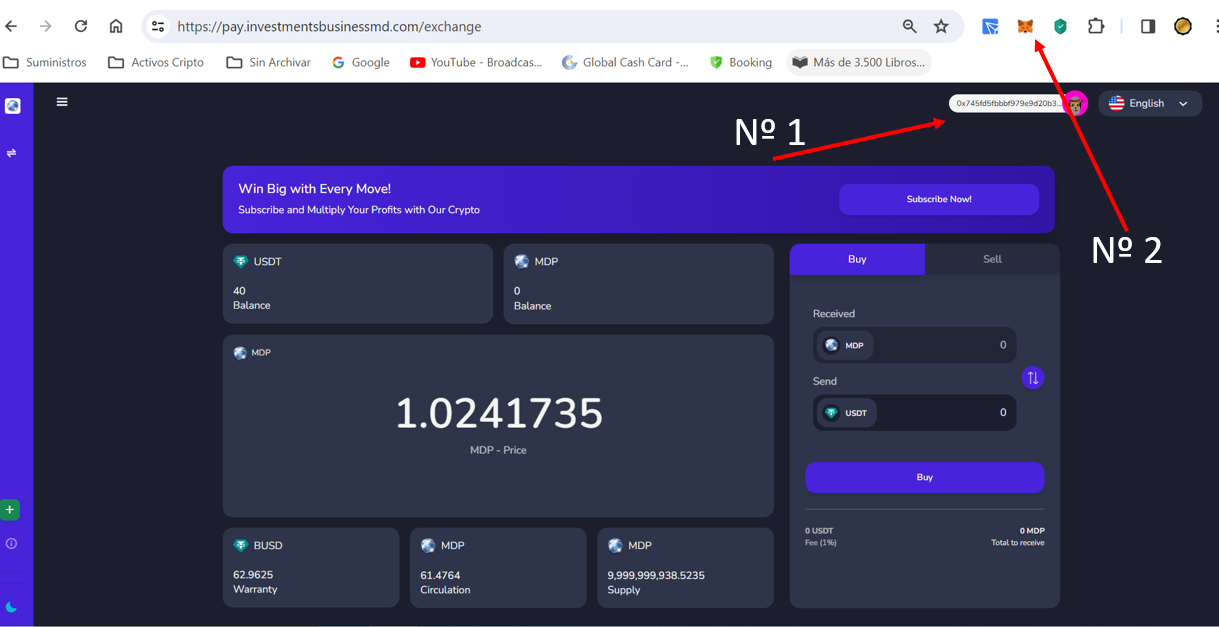
Task: Open the USDT token selector in Send
Action: click(846, 413)
